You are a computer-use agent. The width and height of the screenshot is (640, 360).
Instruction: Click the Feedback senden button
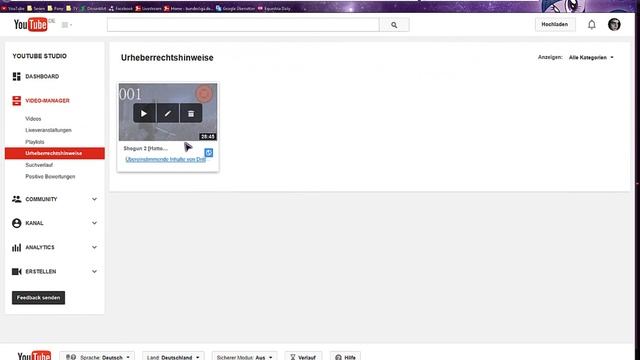[38, 298]
